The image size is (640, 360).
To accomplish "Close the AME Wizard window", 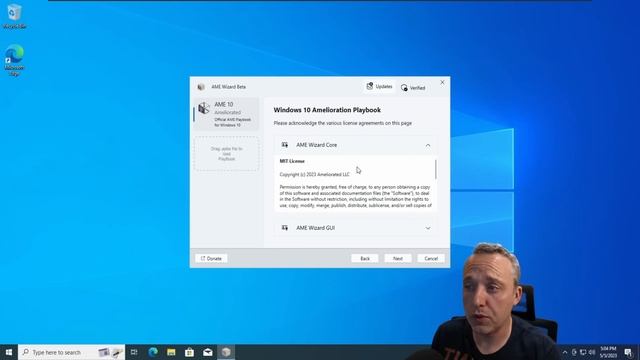I will 442,82.
